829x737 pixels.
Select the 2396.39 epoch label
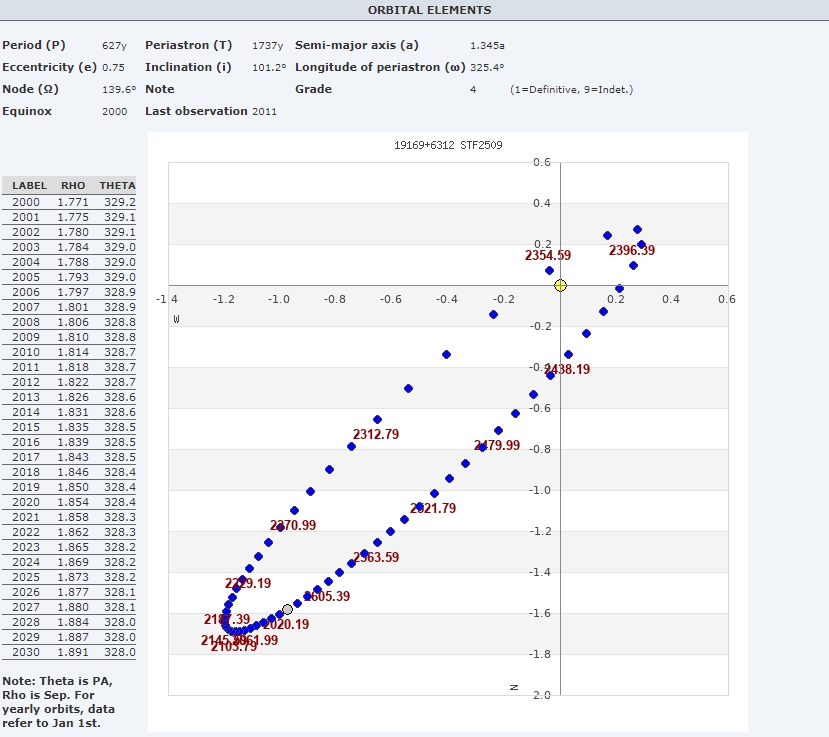[x=632, y=251]
